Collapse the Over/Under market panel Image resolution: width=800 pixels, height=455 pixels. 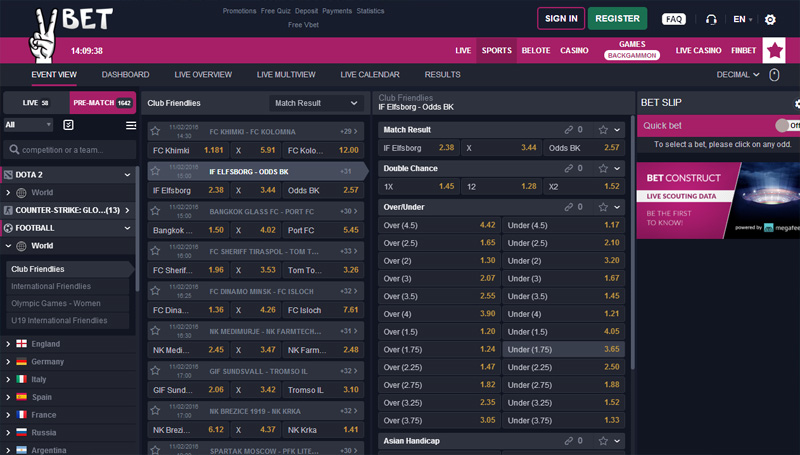[x=617, y=207]
